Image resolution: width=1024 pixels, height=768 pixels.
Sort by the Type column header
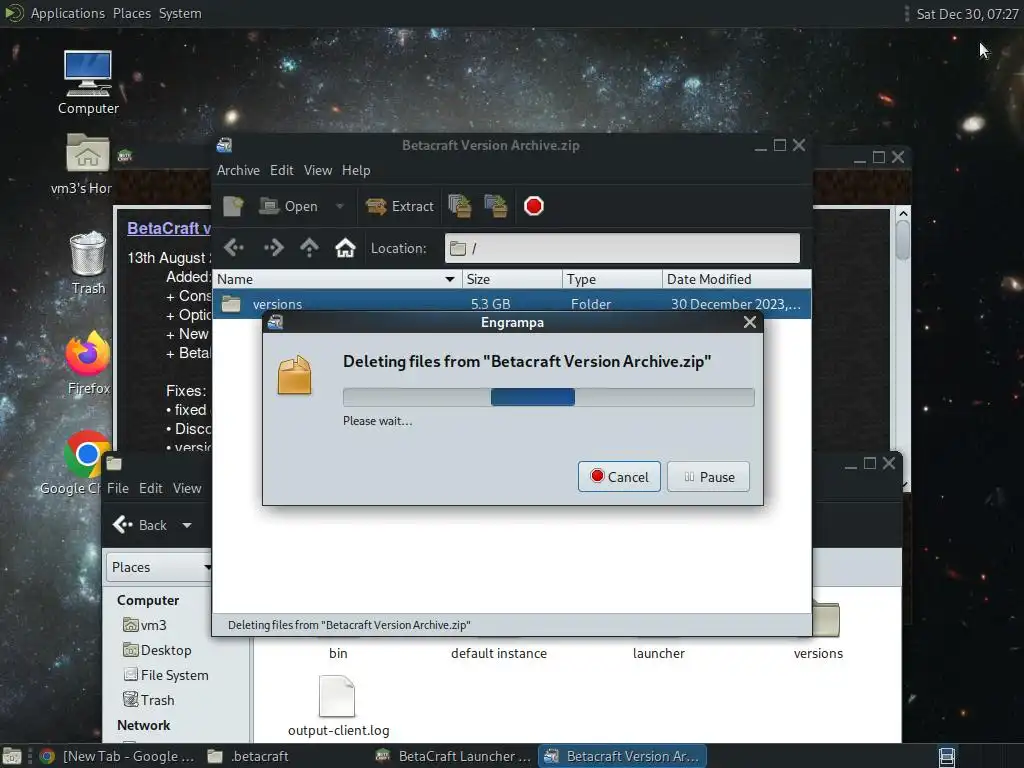tap(612, 280)
